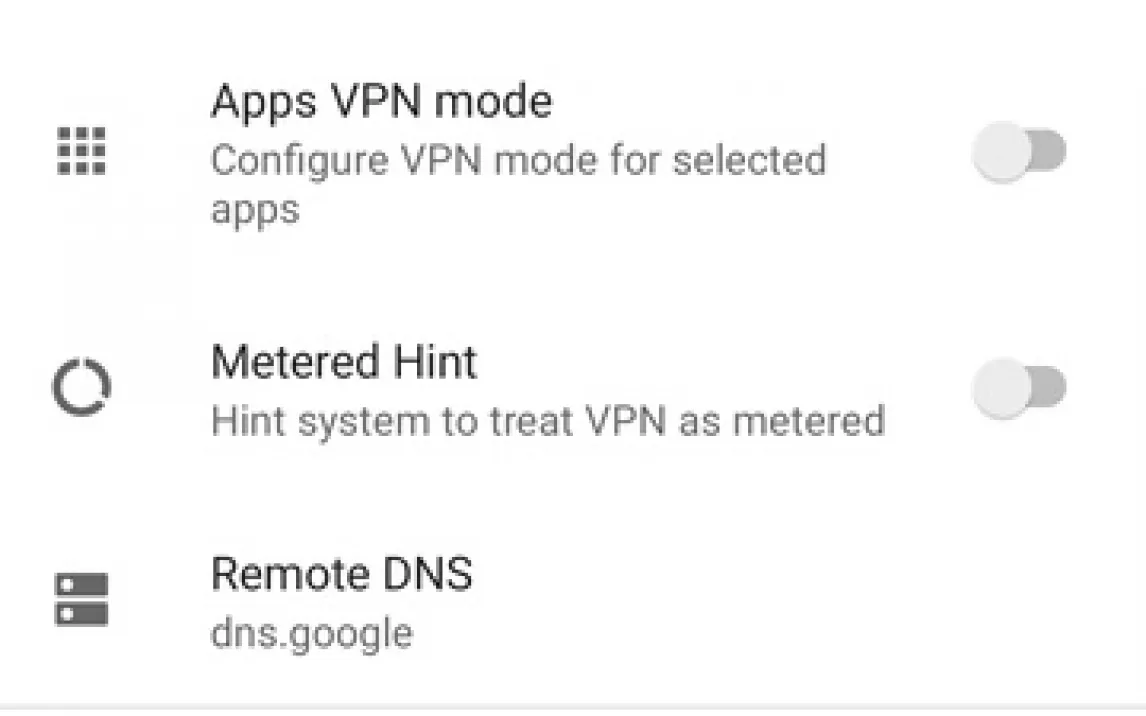
Task: Select the "Metered Hint" title
Action: coord(344,362)
